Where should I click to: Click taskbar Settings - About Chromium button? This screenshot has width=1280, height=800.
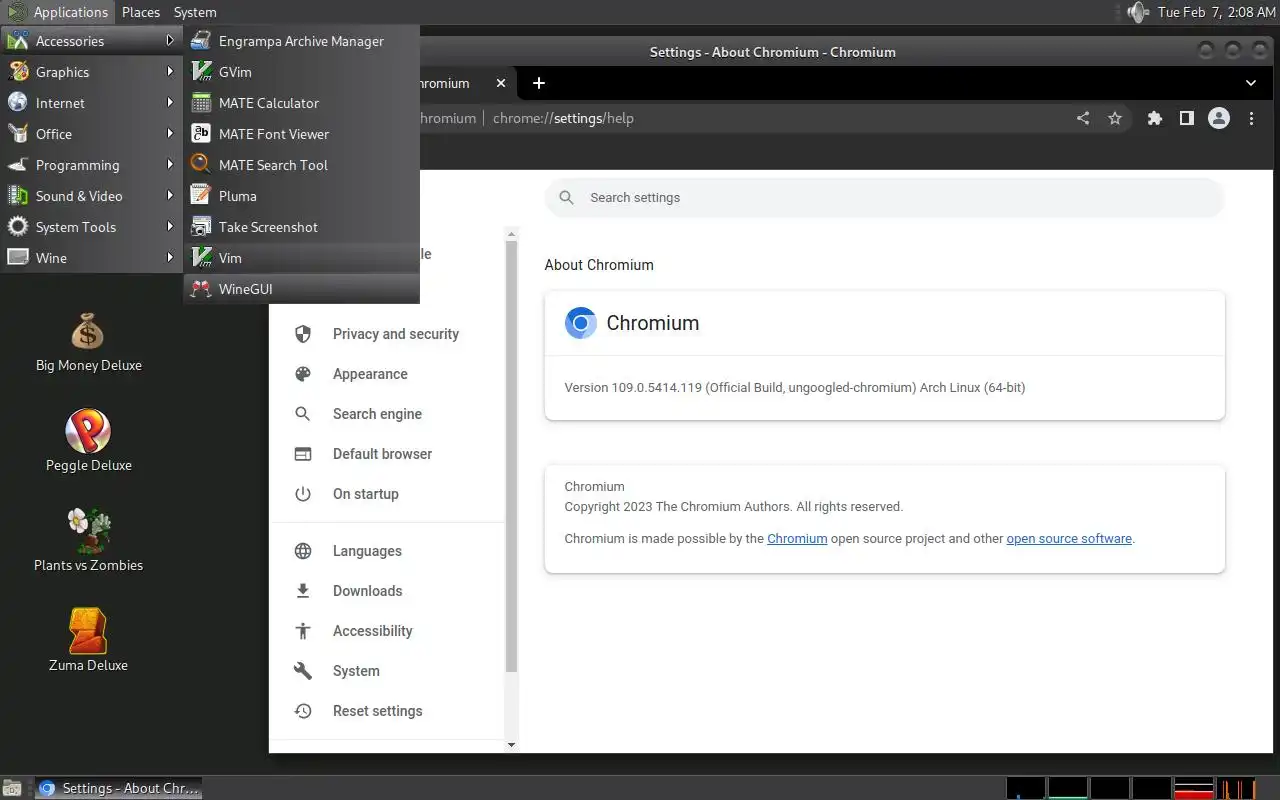(x=119, y=788)
